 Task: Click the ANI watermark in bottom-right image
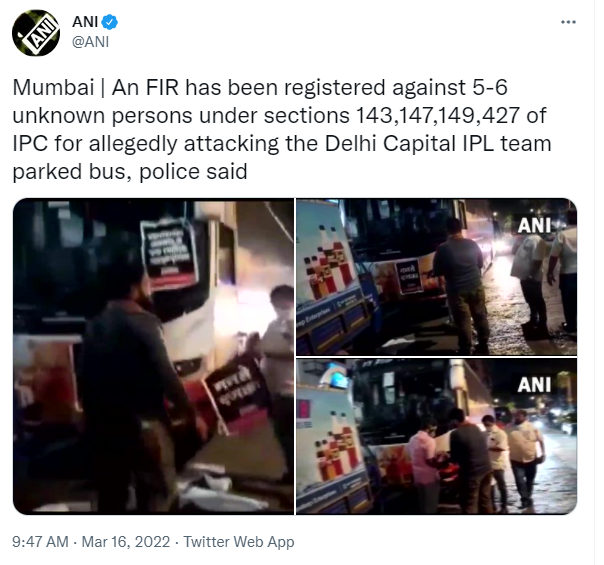534,385
